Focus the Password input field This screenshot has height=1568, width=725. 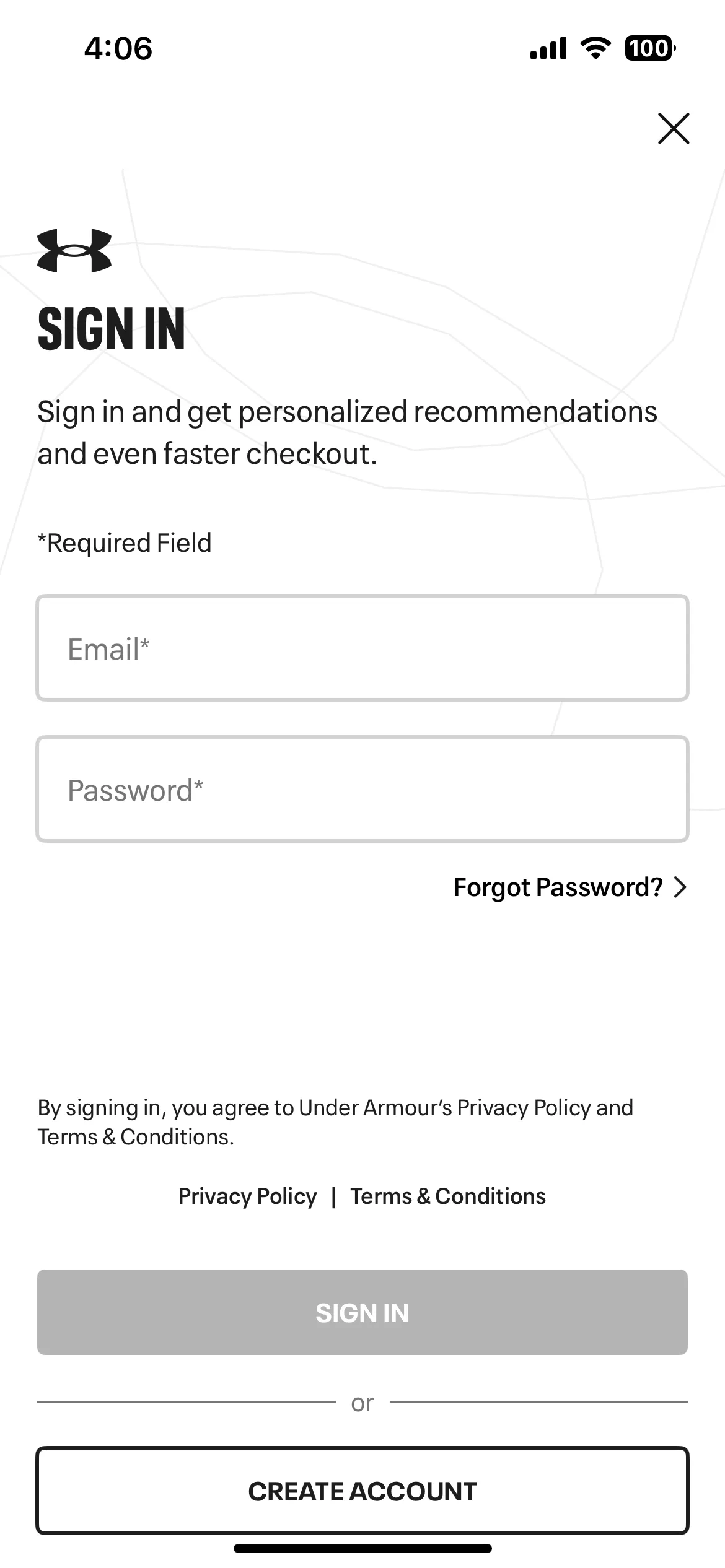click(x=362, y=789)
